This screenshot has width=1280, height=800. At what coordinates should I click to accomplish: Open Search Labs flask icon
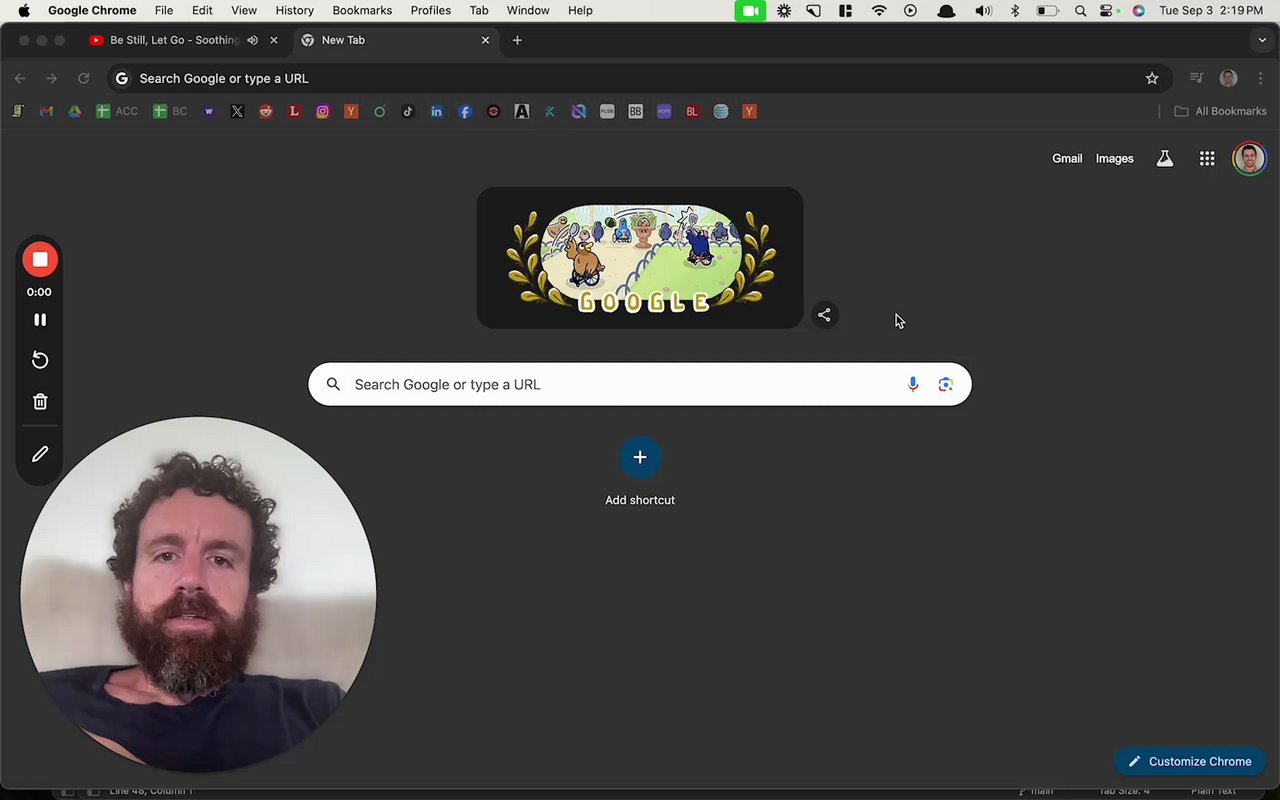(1164, 158)
